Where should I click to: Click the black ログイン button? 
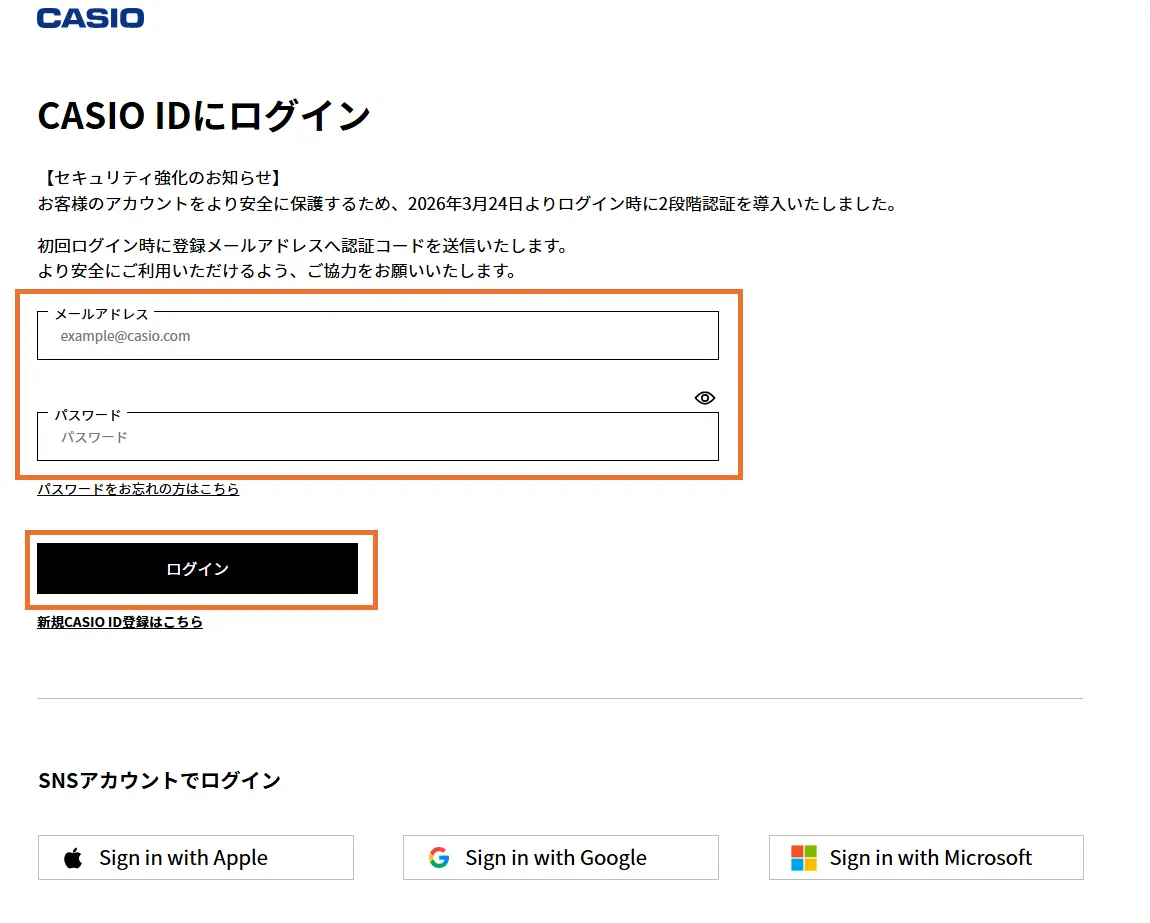point(197,569)
